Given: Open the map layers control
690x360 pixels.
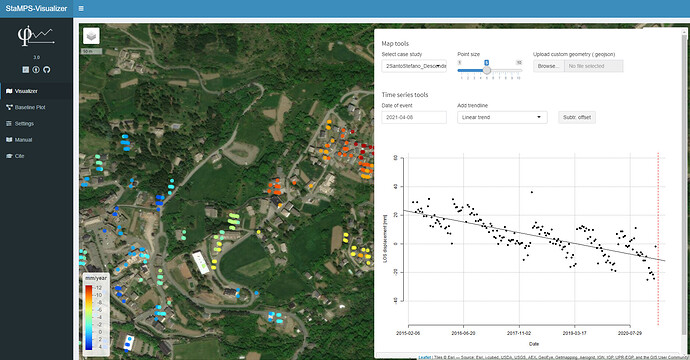Looking at the screenshot, I should point(92,36).
